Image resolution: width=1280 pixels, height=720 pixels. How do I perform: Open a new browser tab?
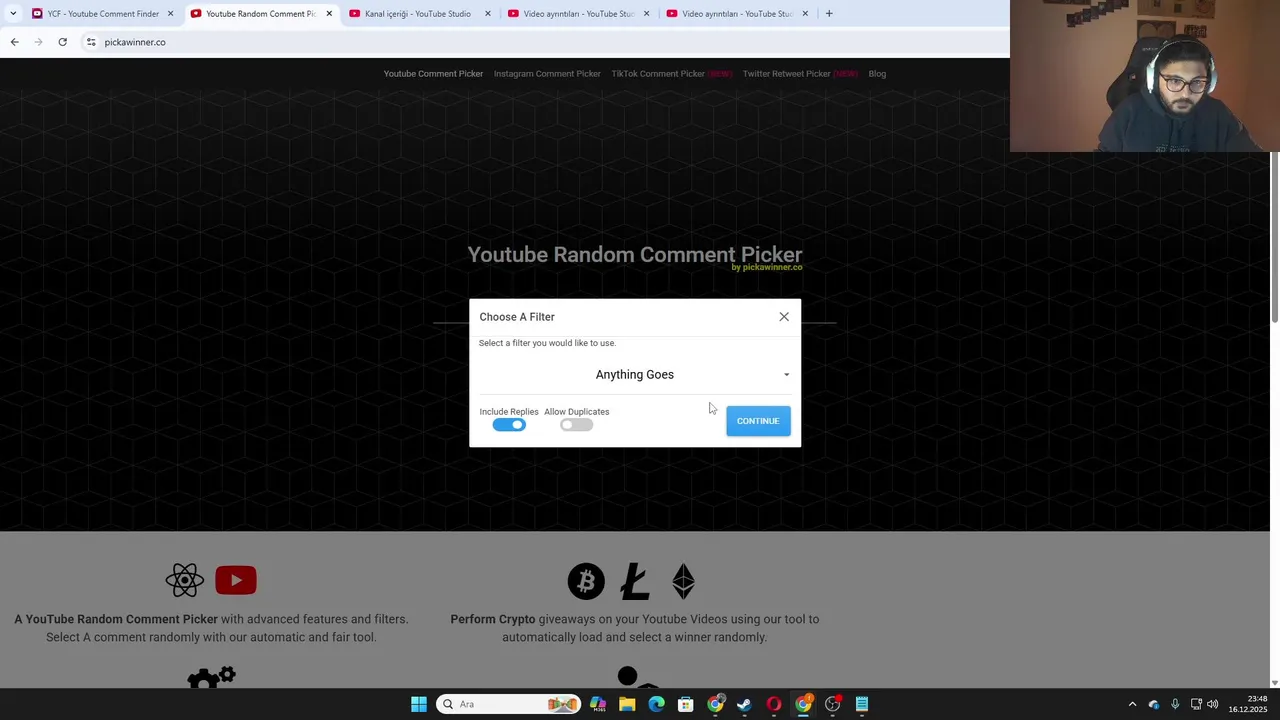[x=829, y=14]
